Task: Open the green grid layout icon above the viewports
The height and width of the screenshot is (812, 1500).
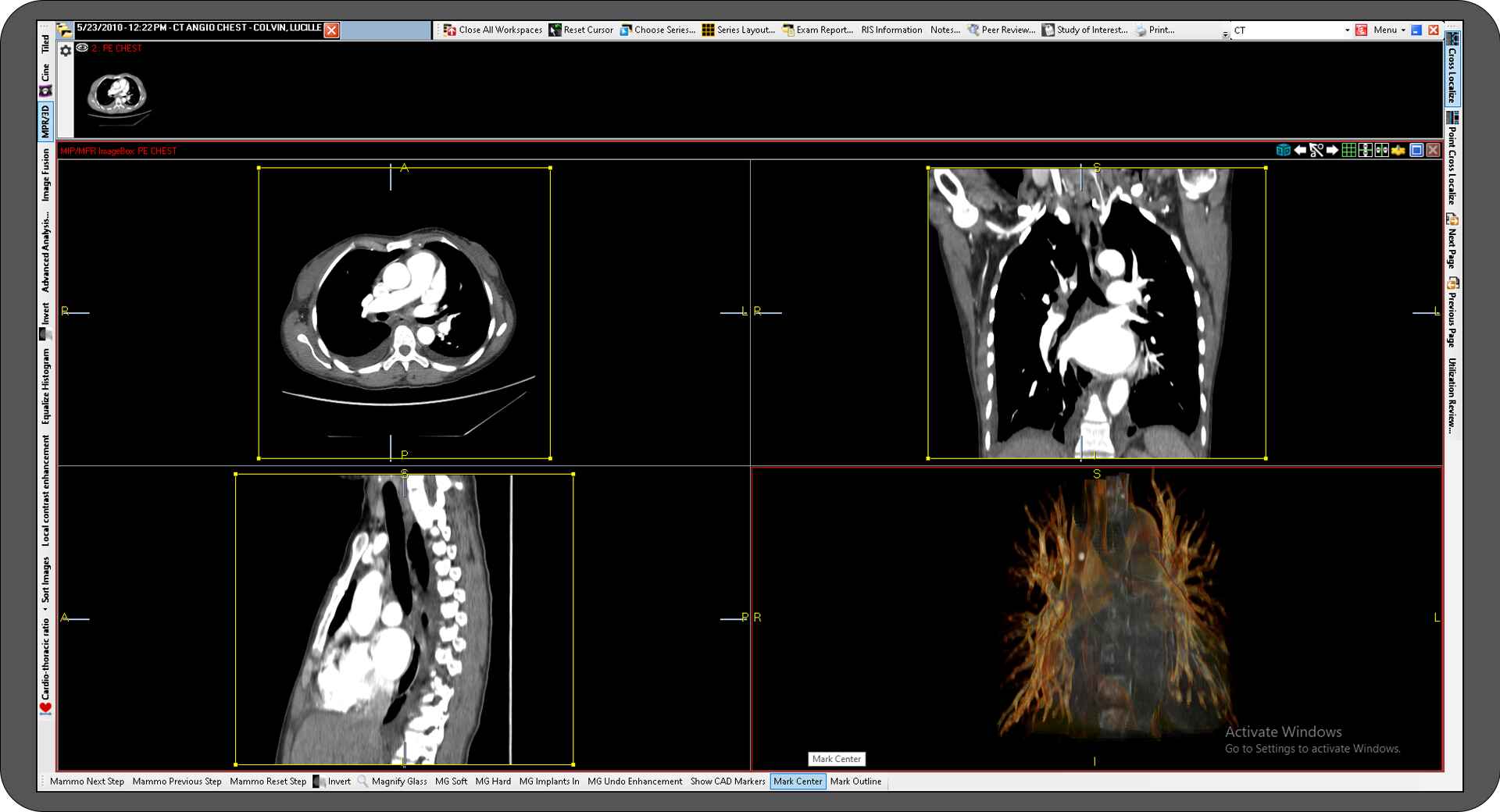Action: pos(1349,150)
